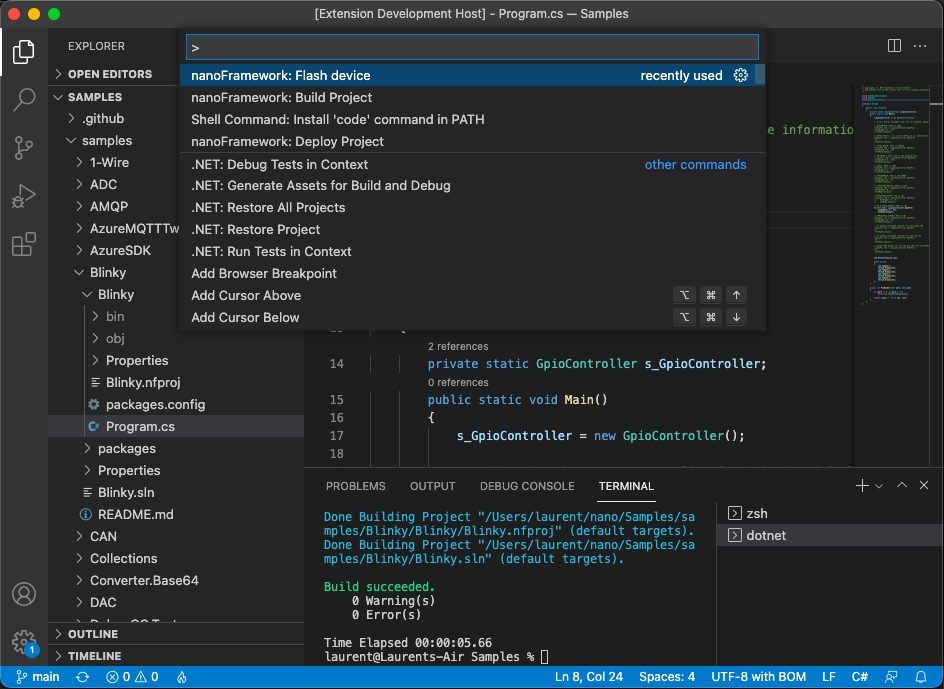
Task: Click the feedback icon in status bar
Action: (x=891, y=677)
